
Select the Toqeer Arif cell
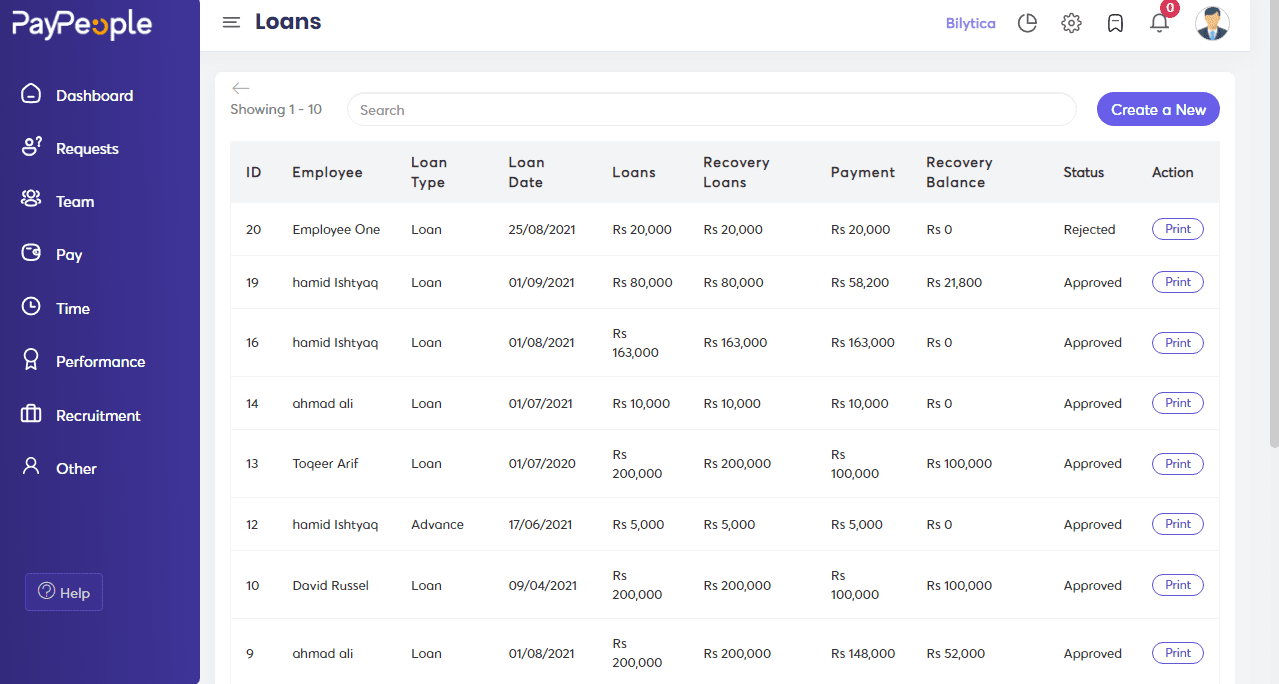(325, 464)
